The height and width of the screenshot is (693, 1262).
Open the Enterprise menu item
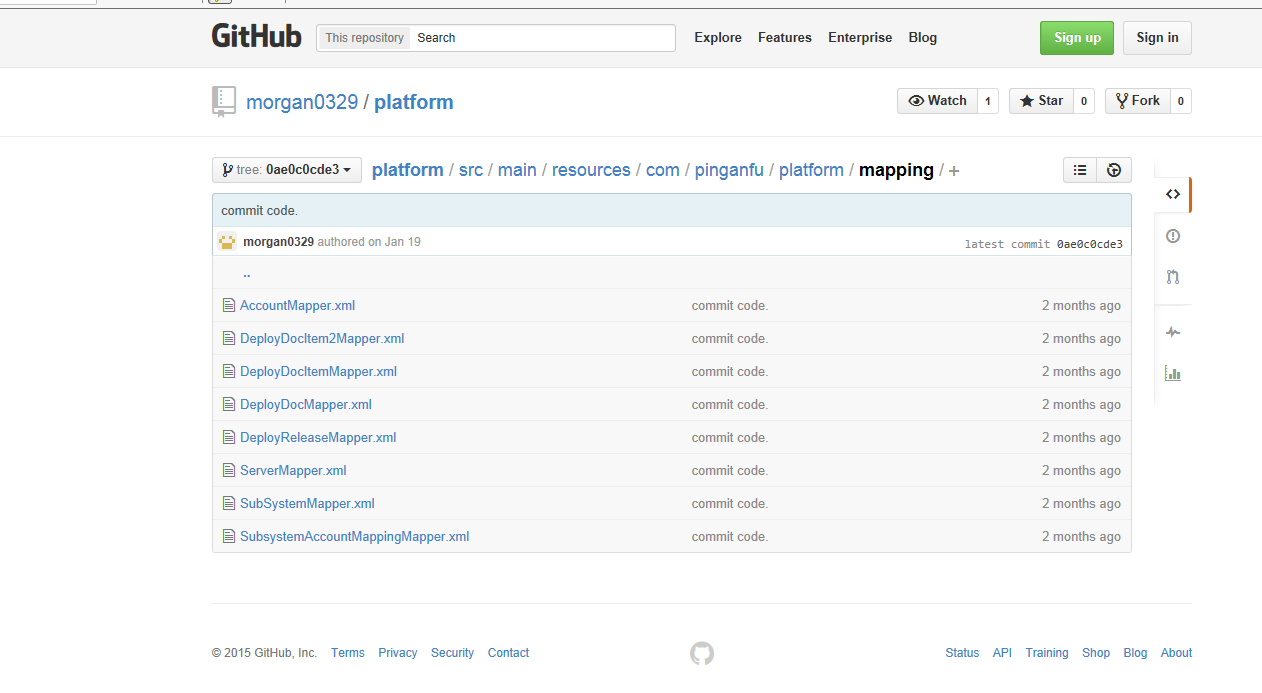860,37
